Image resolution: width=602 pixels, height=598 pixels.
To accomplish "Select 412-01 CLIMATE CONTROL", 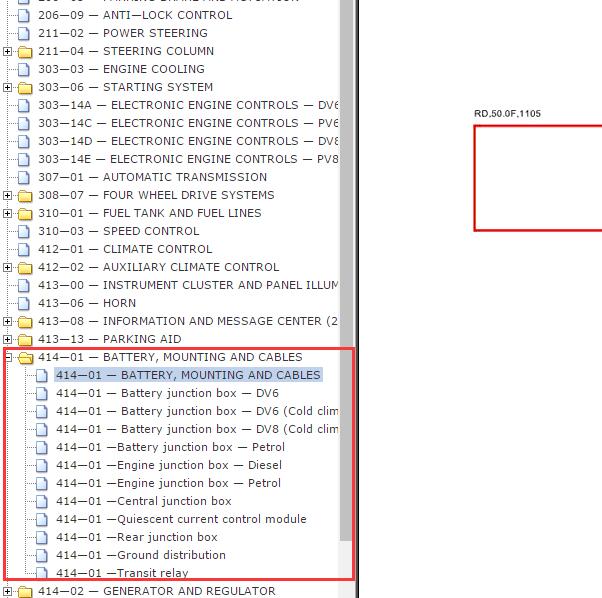I will (x=125, y=249).
